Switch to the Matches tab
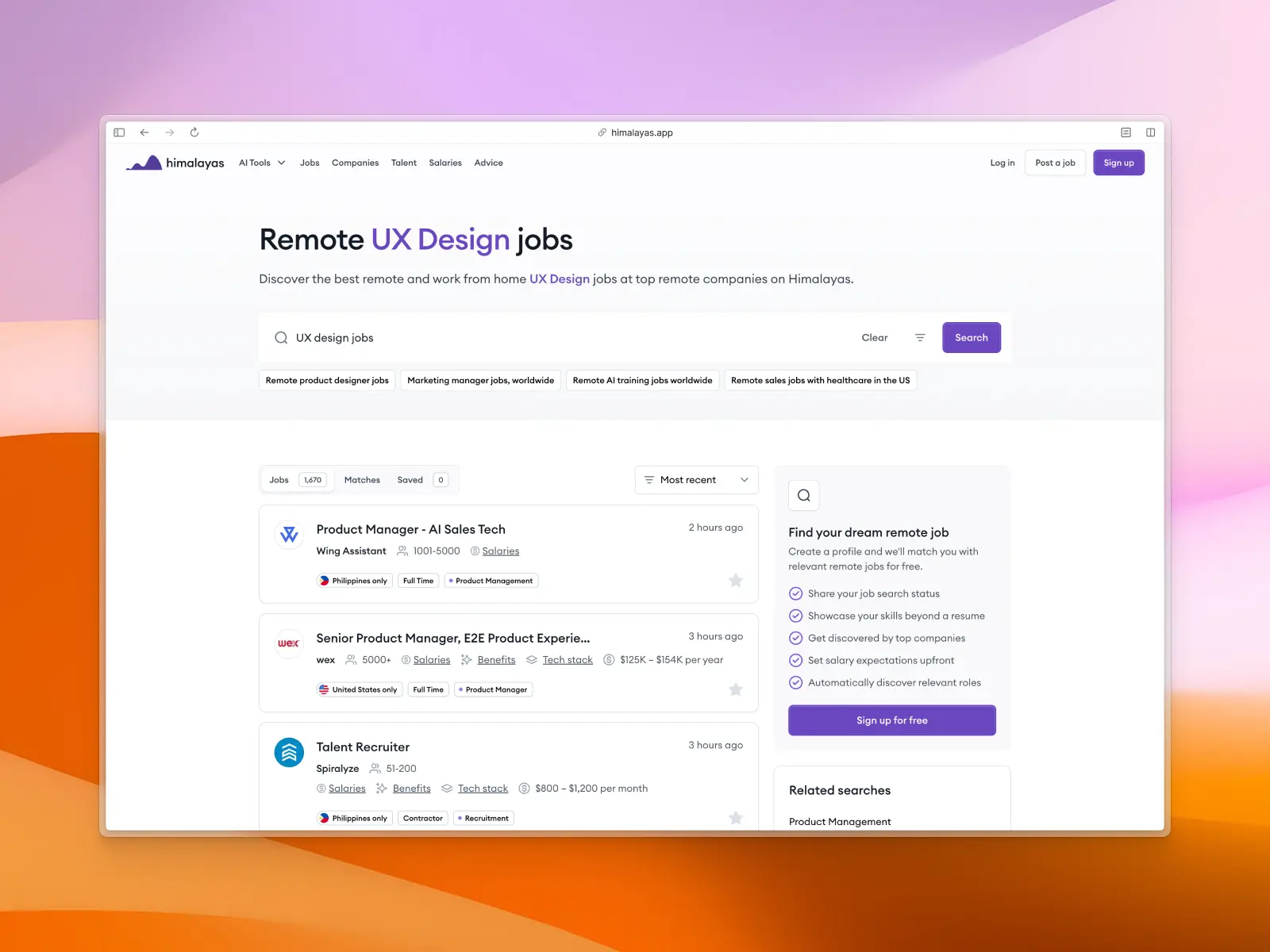1270x952 pixels. point(362,480)
